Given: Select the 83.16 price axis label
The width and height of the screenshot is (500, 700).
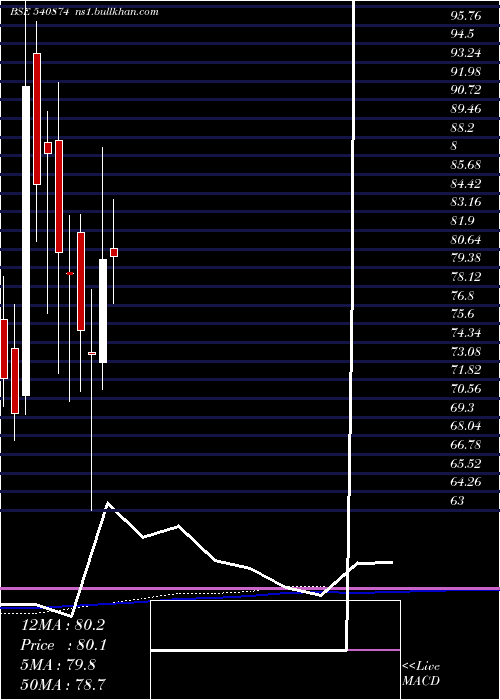Looking at the screenshot, I should 466,202.
